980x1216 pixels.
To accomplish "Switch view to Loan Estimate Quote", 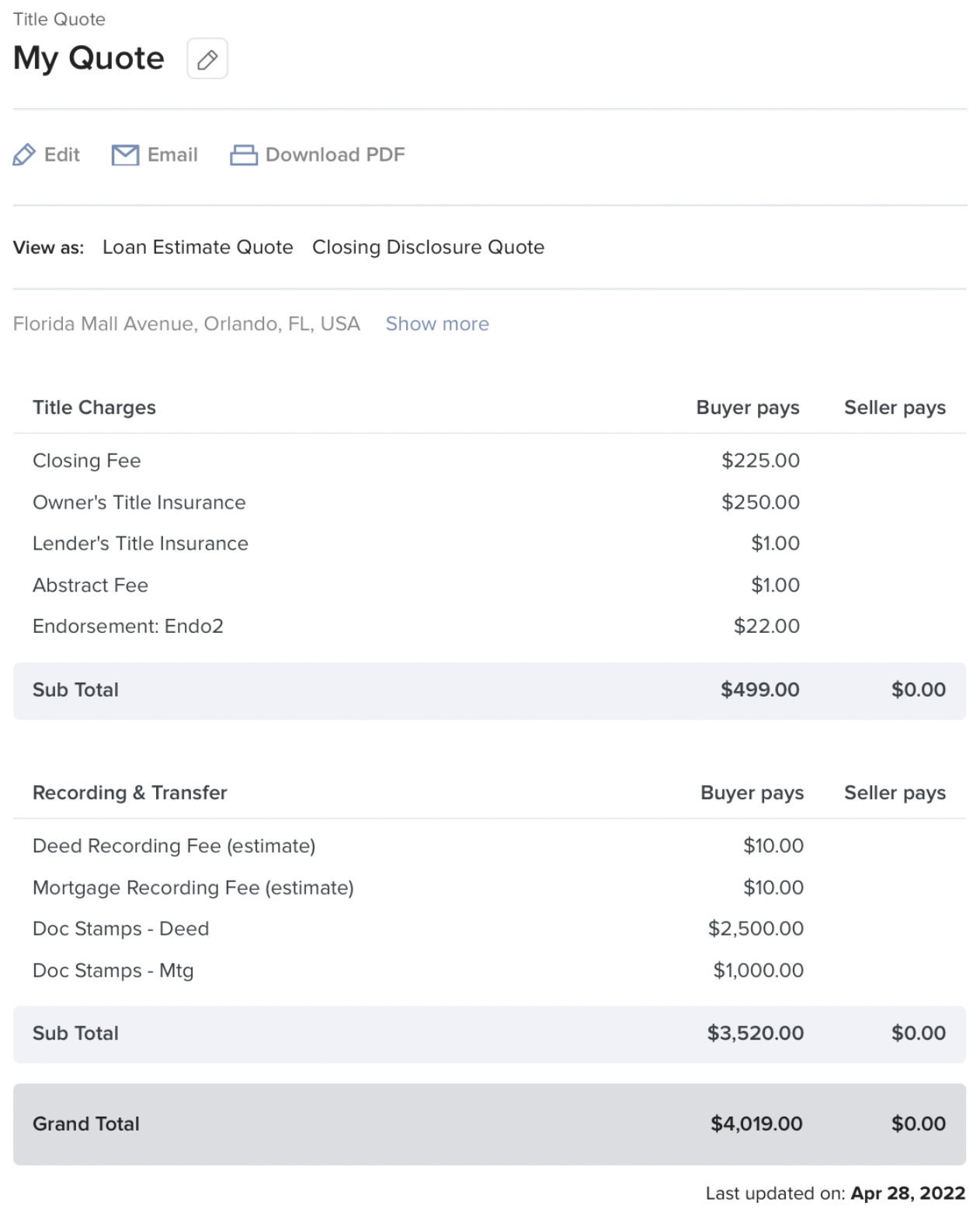I will 198,247.
